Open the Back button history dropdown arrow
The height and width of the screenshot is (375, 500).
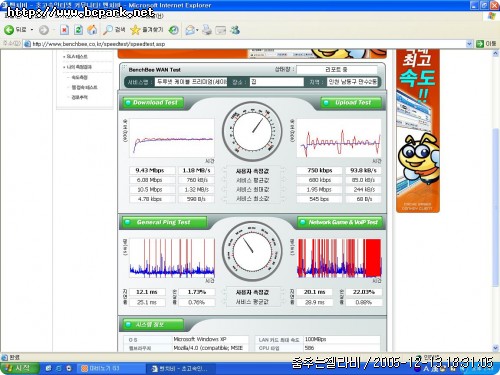coord(32,30)
